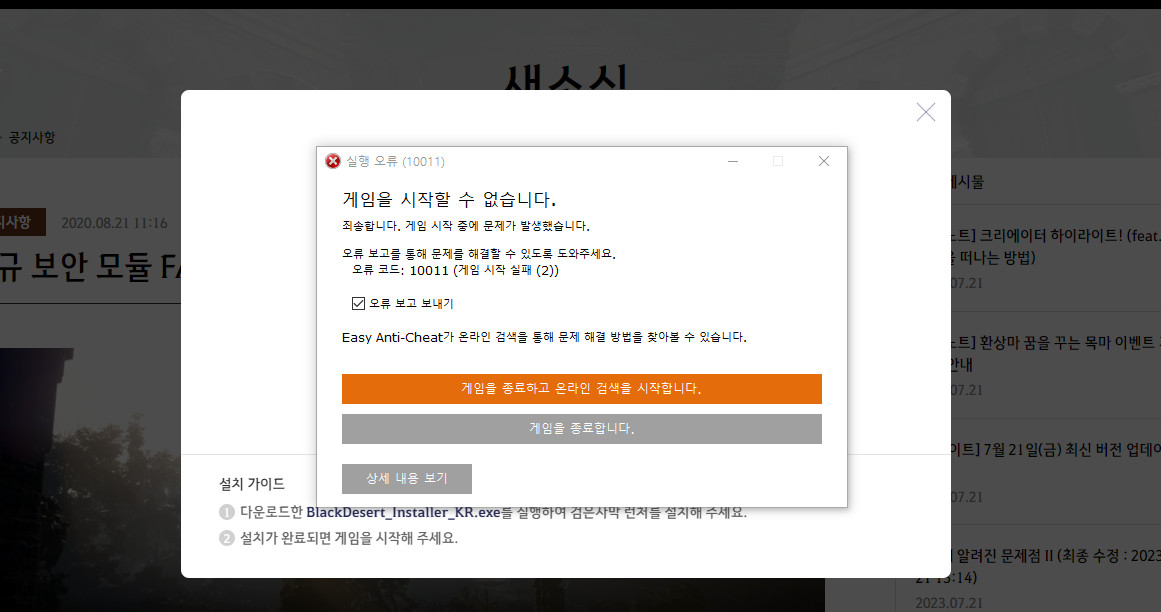The width and height of the screenshot is (1161, 612).
Task: Open the 공지사항 breadcrumb link
Action: tap(32, 137)
